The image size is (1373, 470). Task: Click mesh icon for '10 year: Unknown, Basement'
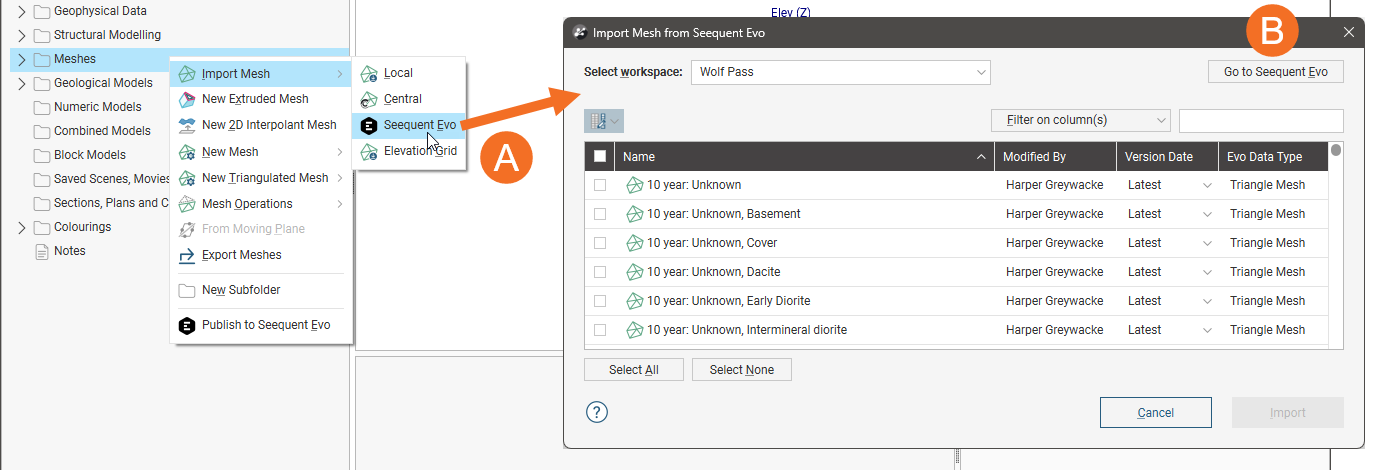click(634, 214)
